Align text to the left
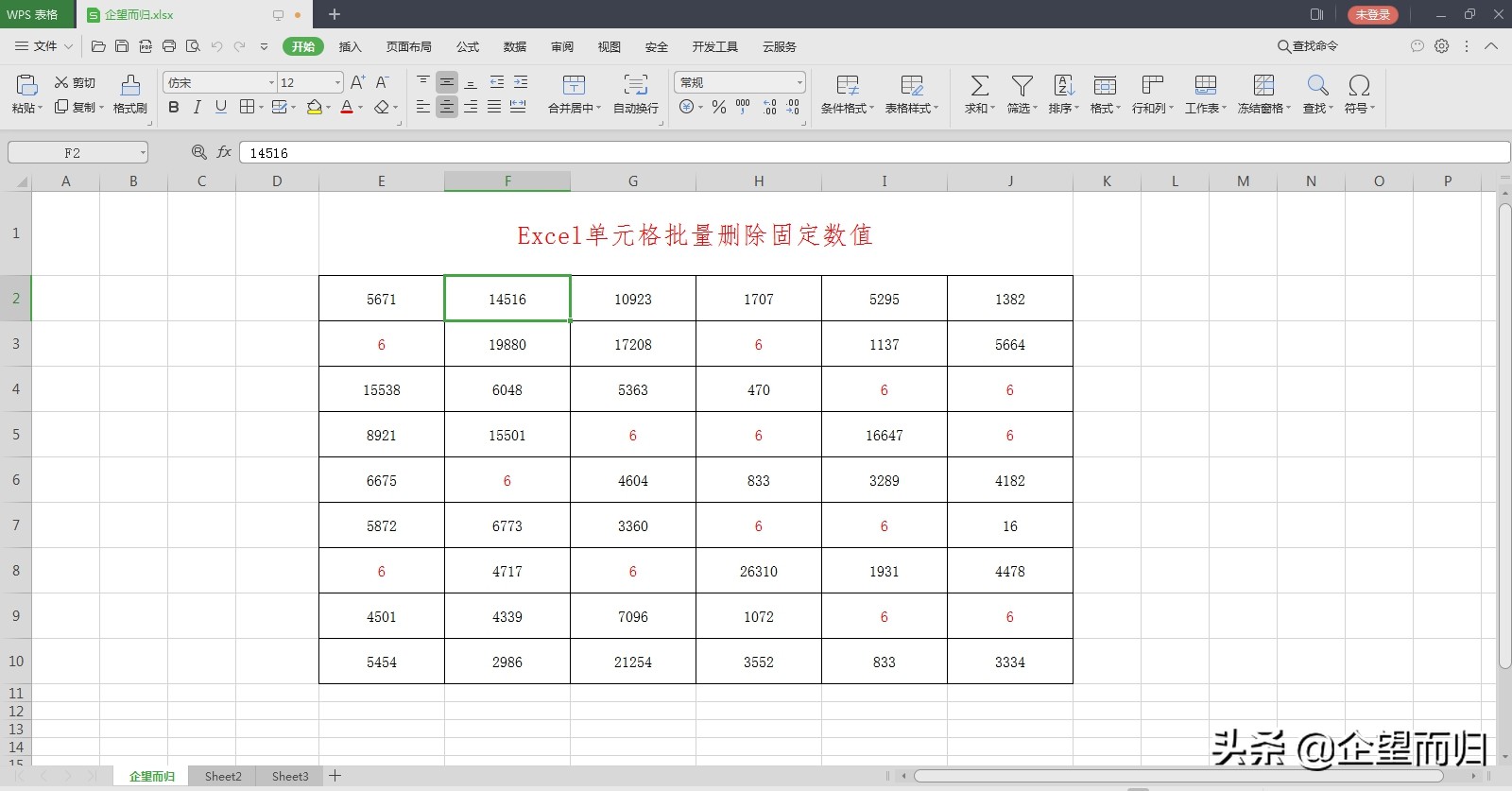 pos(423,107)
